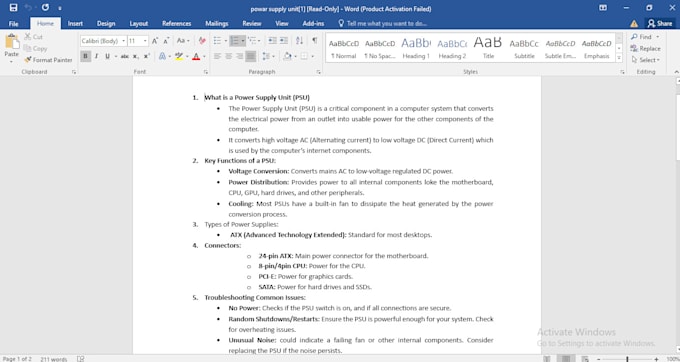This screenshot has height=362, width=680.
Task: Apply the Title style
Action: click(x=488, y=48)
